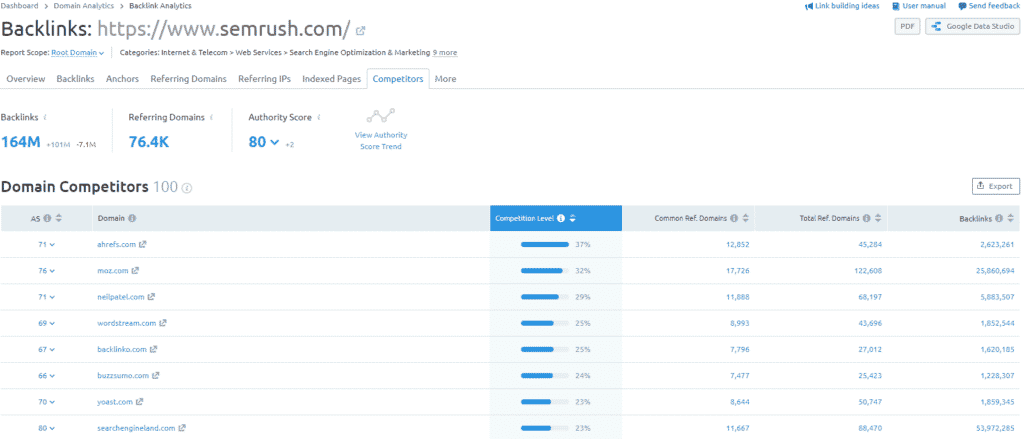Select the Competitors tab

click(x=398, y=78)
